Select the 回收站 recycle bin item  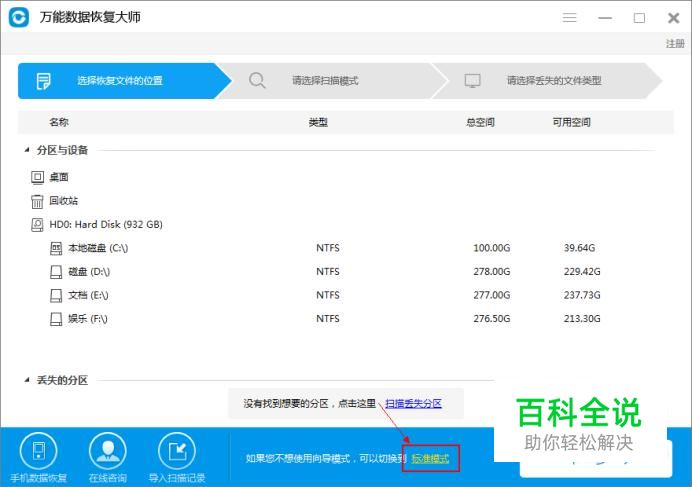pyautogui.click(x=64, y=201)
